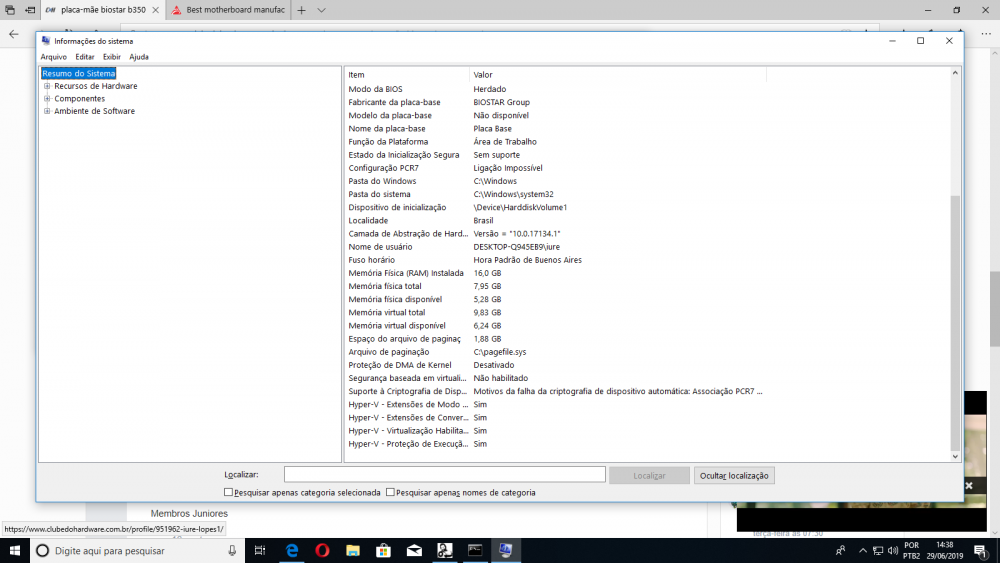Screen dimensions: 1000x563
Task: Expand the Recursos de Hardware node
Action: click(47, 86)
